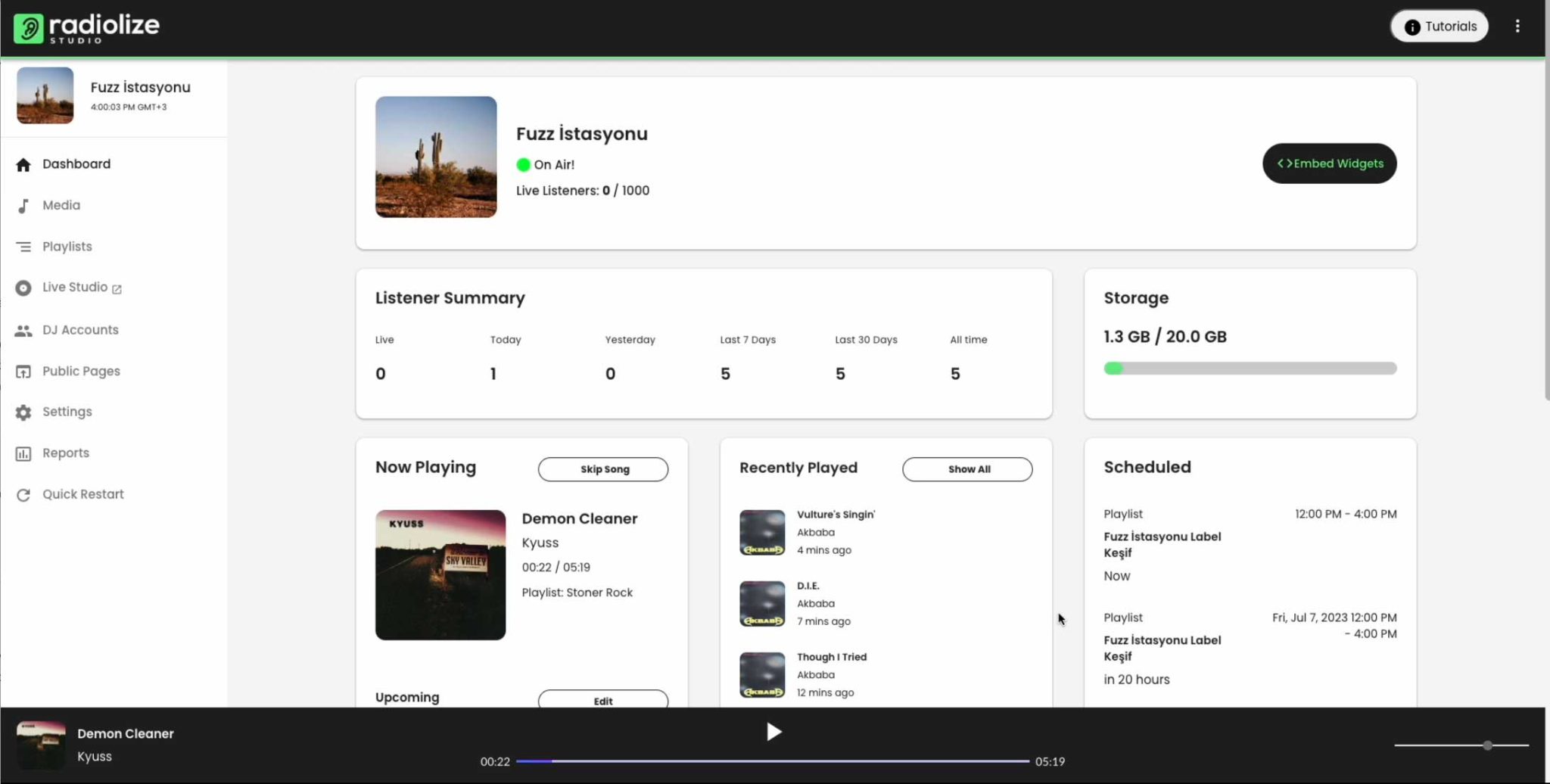1550x784 pixels.
Task: Click Show All in Recently Played
Action: coord(967,469)
